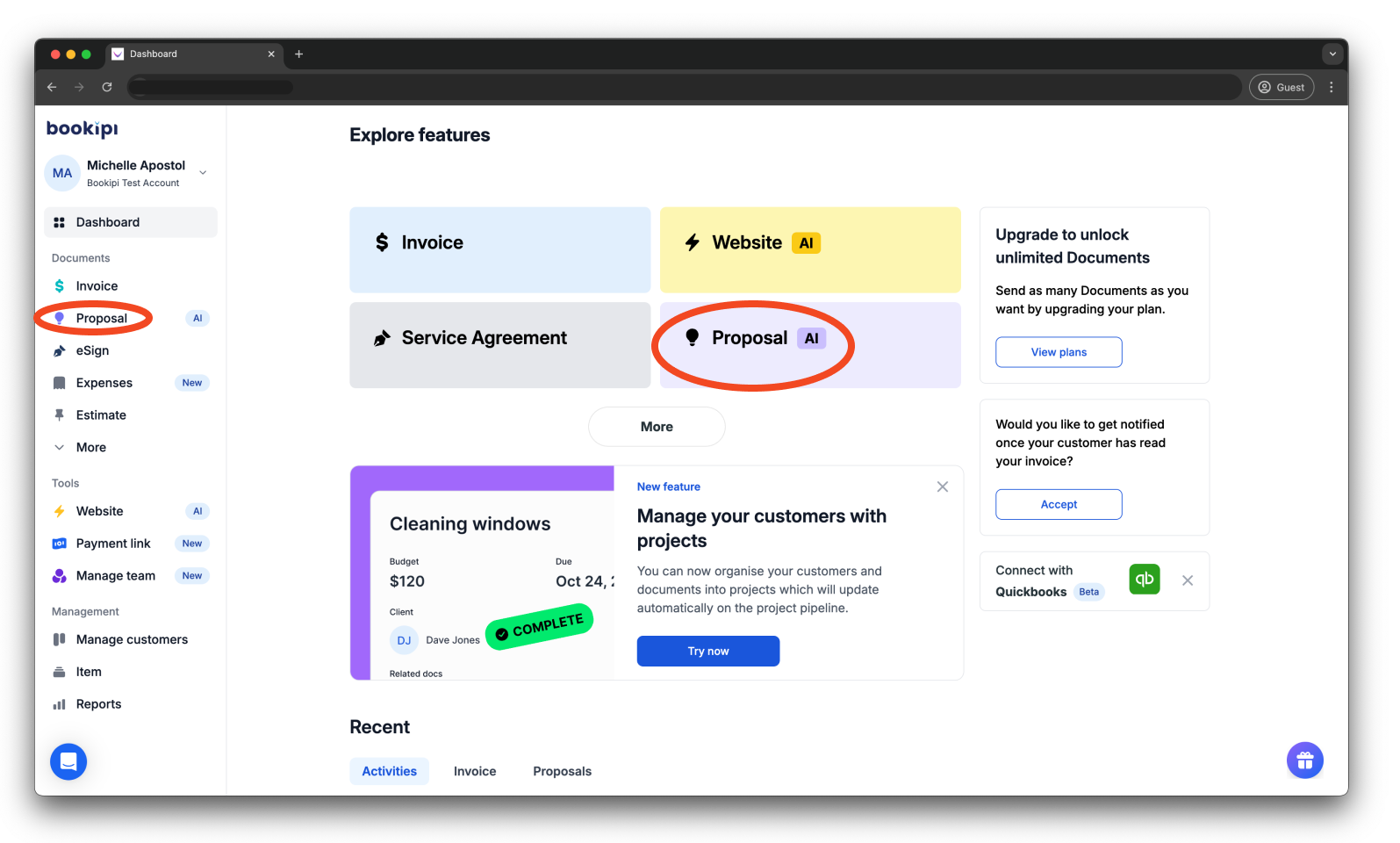Click the Reports bar chart icon
Screen dimensions: 1400x843
tap(60, 704)
